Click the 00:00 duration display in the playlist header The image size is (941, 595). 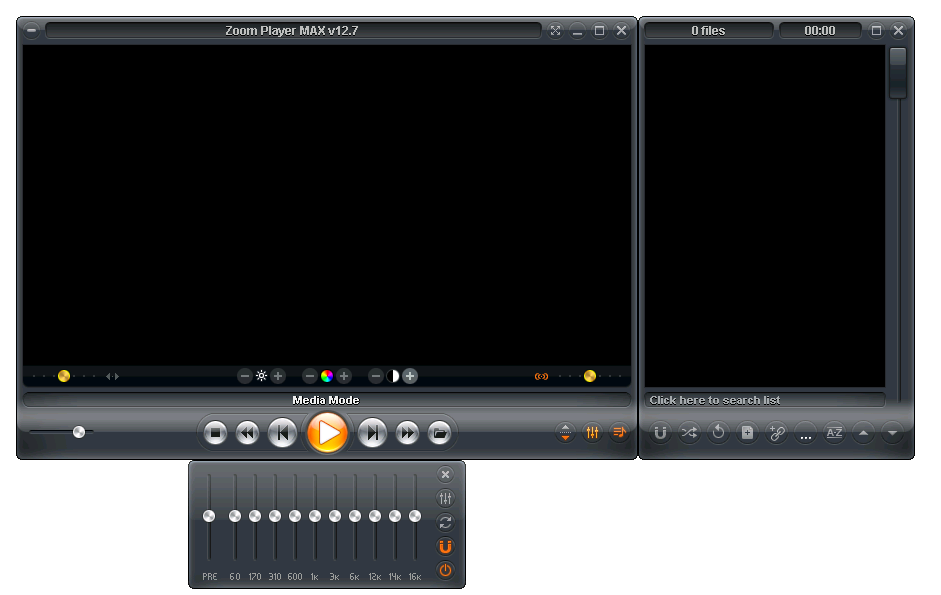pos(820,31)
